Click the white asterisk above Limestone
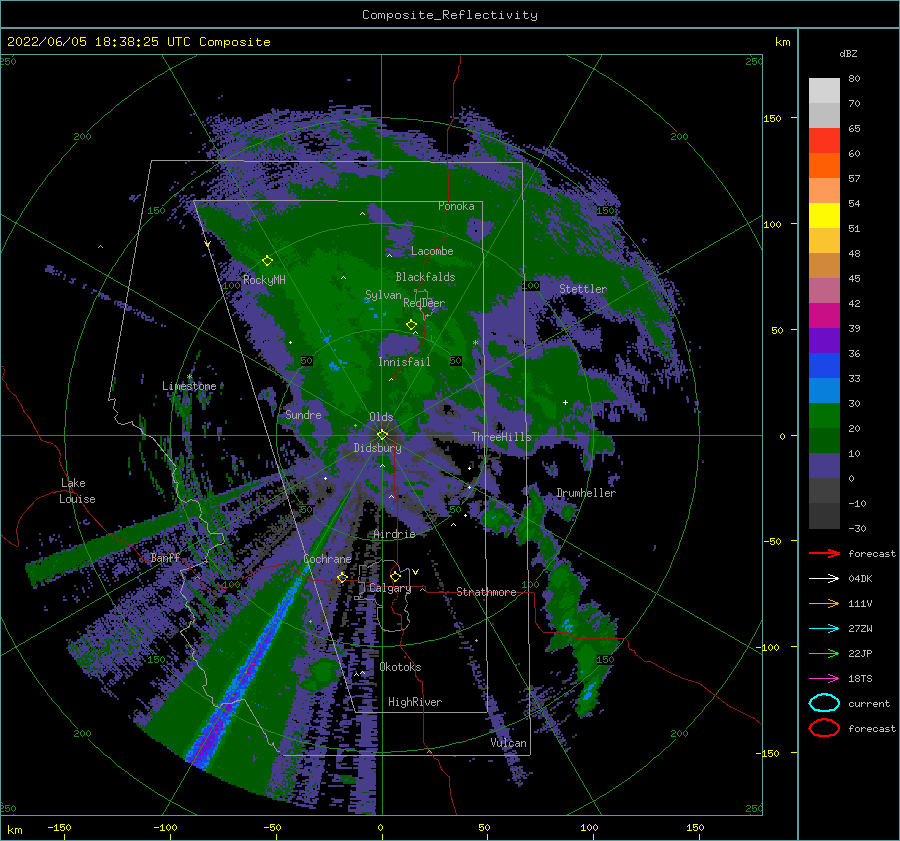Image resolution: width=900 pixels, height=841 pixels. click(189, 377)
